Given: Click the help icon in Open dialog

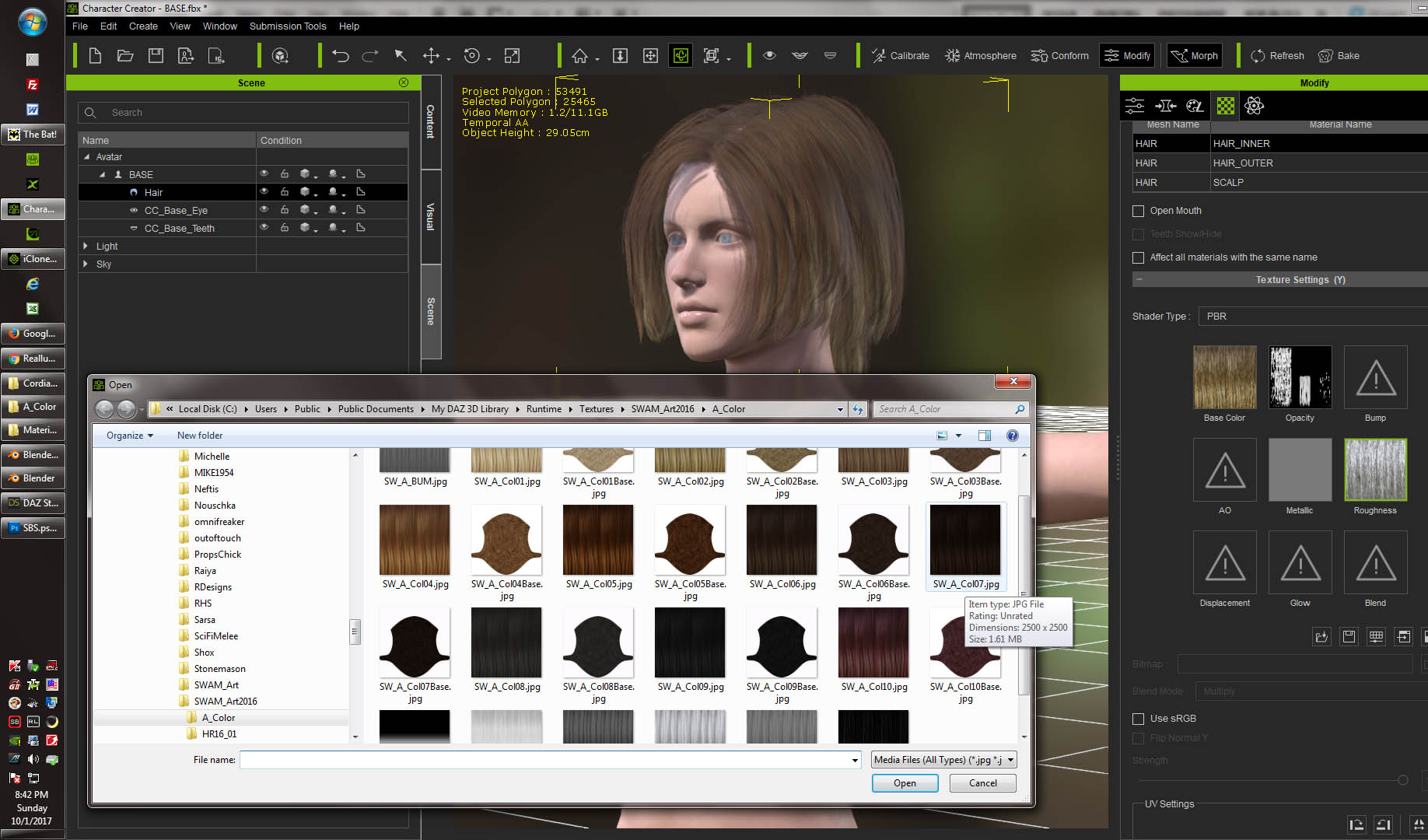Looking at the screenshot, I should pos(1013,436).
